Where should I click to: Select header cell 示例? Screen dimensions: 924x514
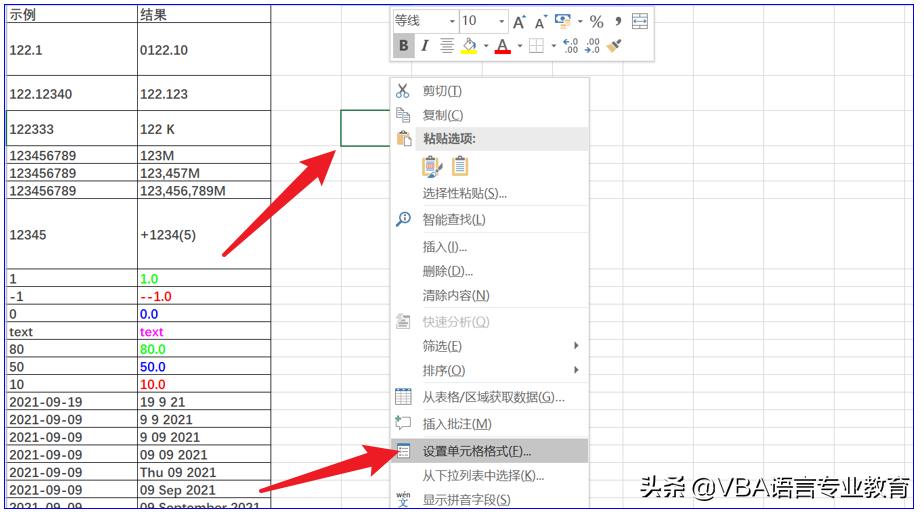coord(72,15)
